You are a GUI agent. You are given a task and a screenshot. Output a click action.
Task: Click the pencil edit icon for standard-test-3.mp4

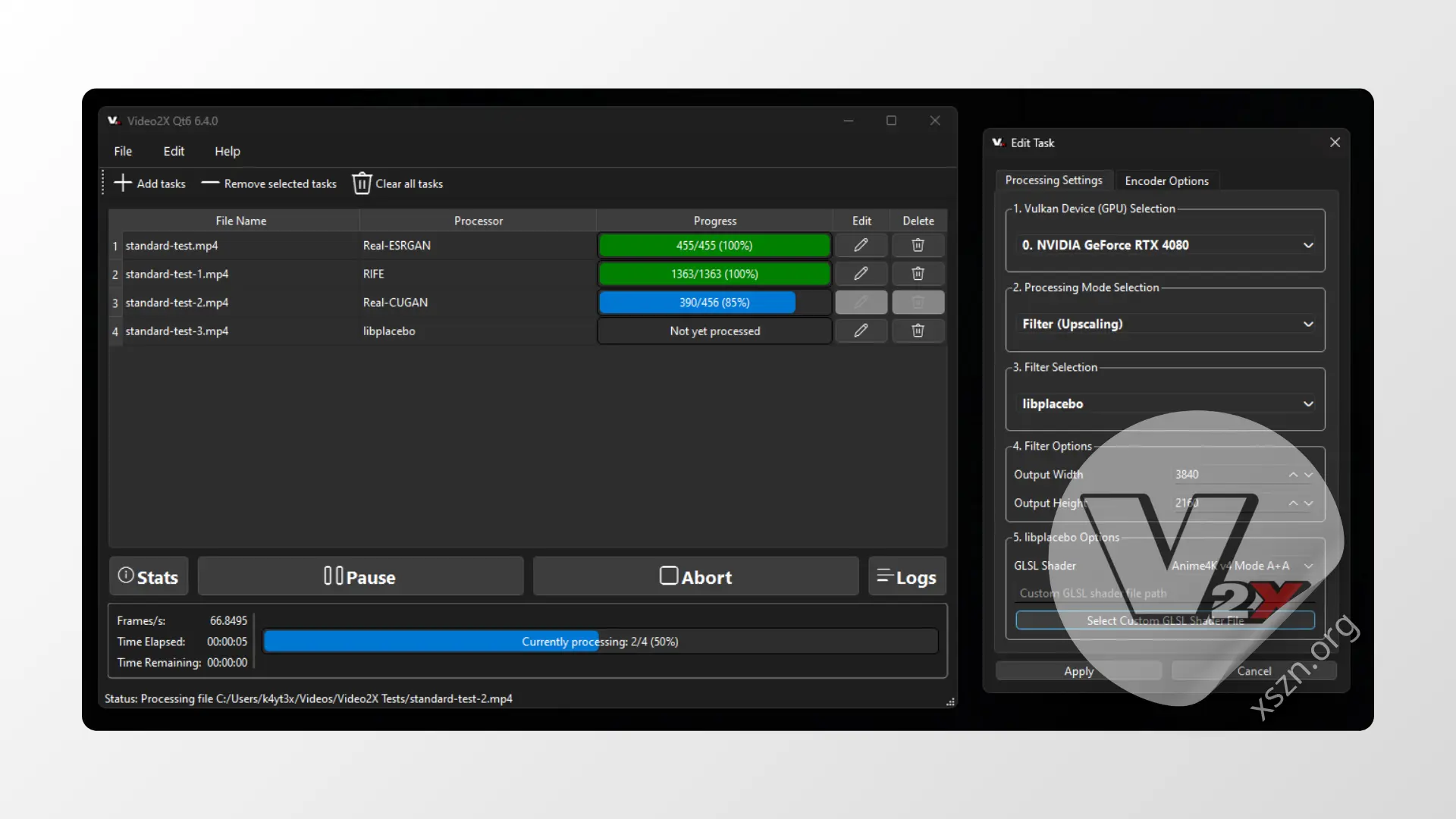click(x=861, y=331)
